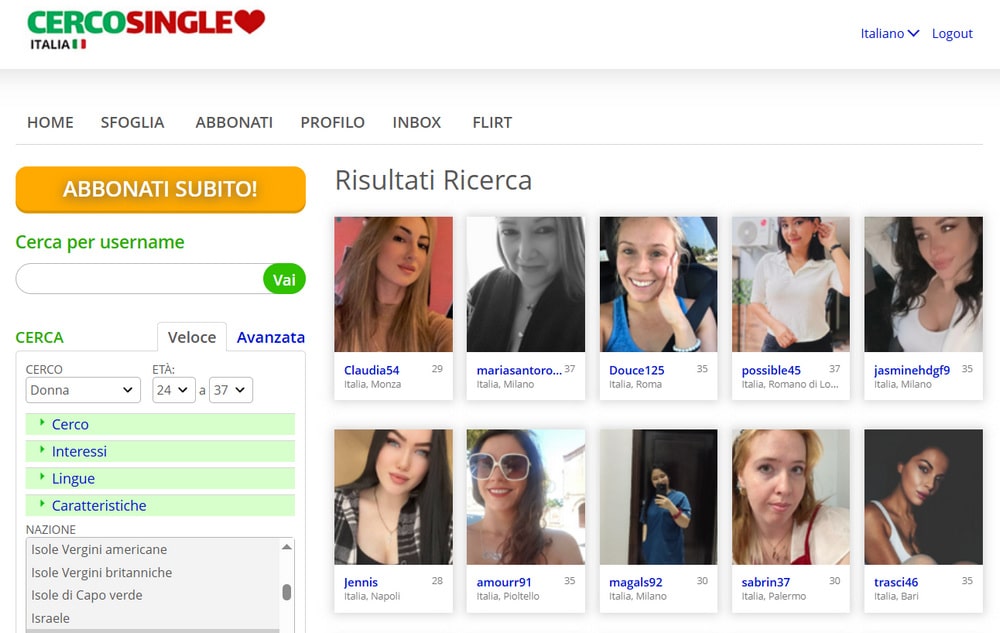1000x633 pixels.
Task: Open mariasantoro's profile photo
Action: pyautogui.click(x=526, y=284)
